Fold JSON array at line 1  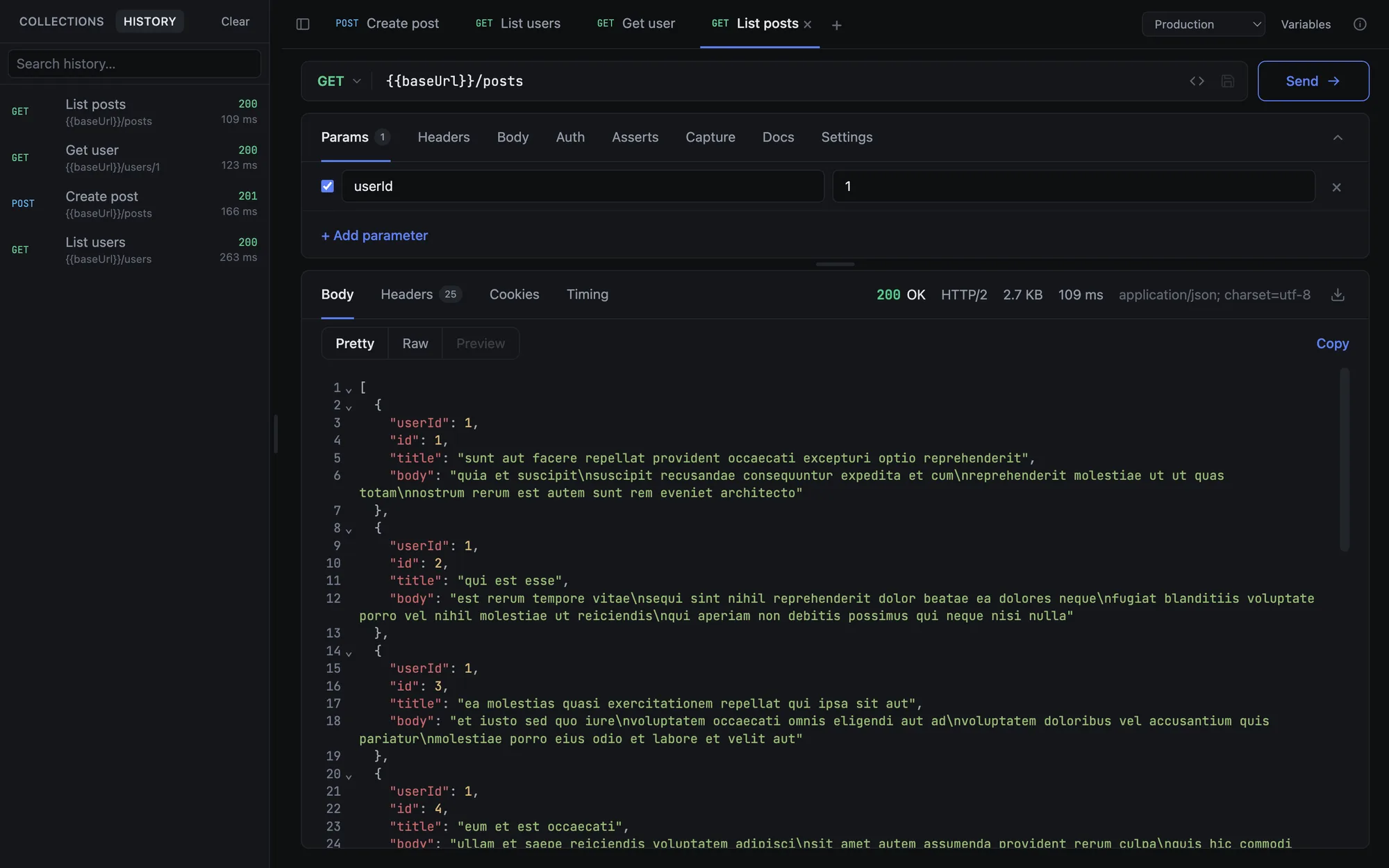point(349,390)
